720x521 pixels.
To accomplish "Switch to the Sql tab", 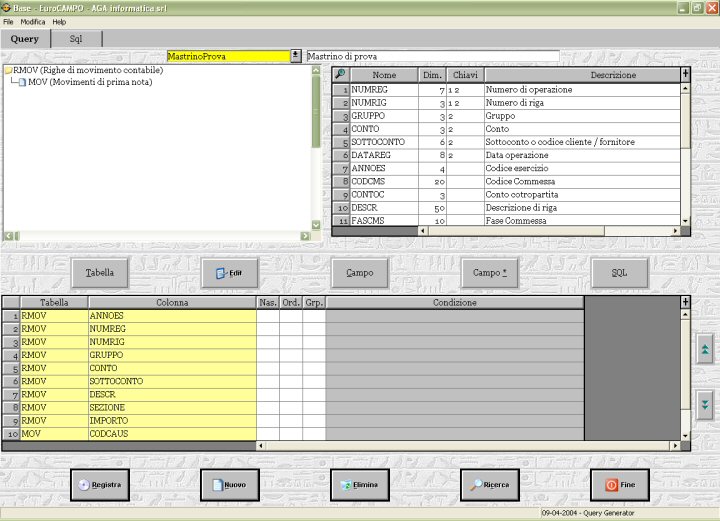I will tap(76, 39).
